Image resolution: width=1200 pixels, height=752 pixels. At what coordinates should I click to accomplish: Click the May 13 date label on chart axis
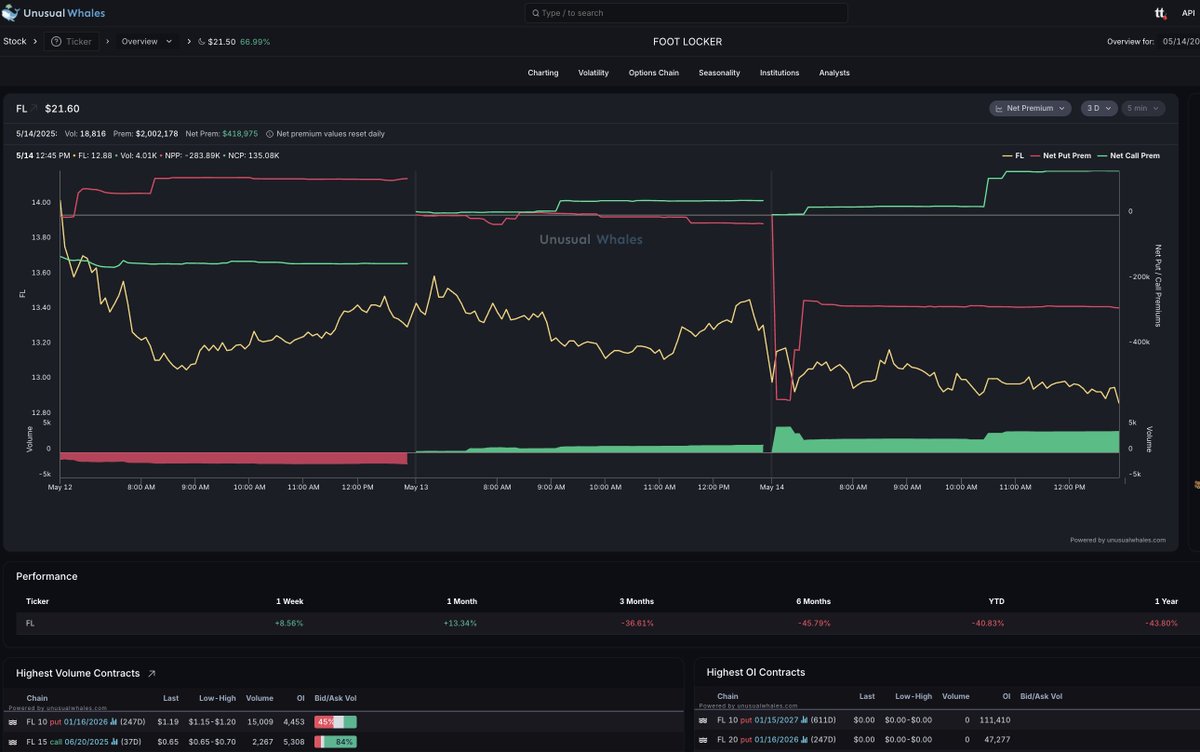pos(416,487)
